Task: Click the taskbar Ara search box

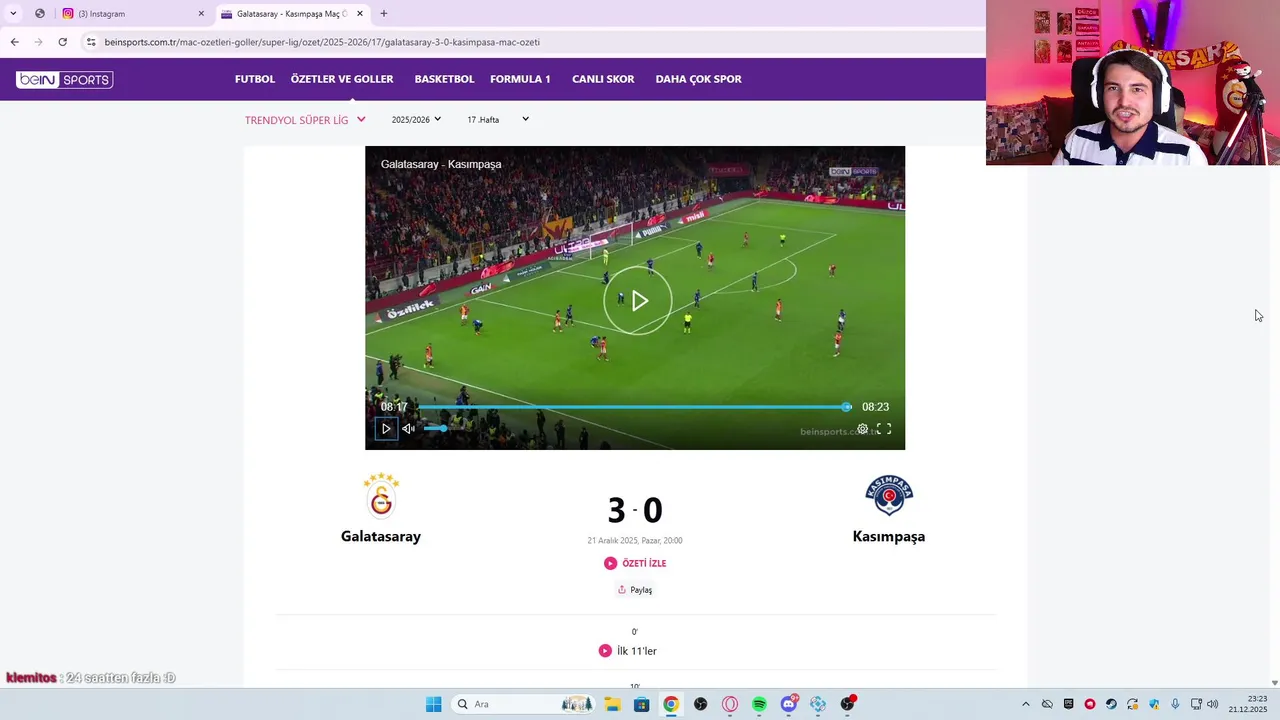Action: click(x=521, y=704)
